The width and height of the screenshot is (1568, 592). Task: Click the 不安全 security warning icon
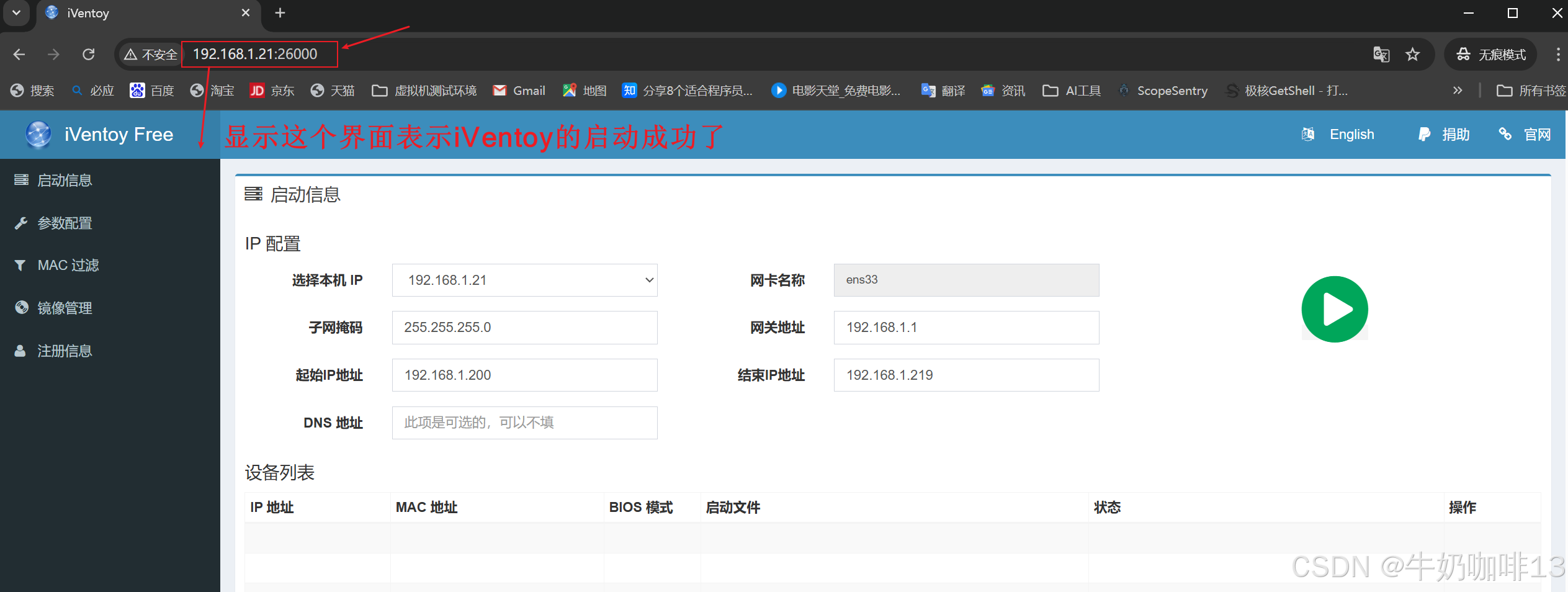131,55
